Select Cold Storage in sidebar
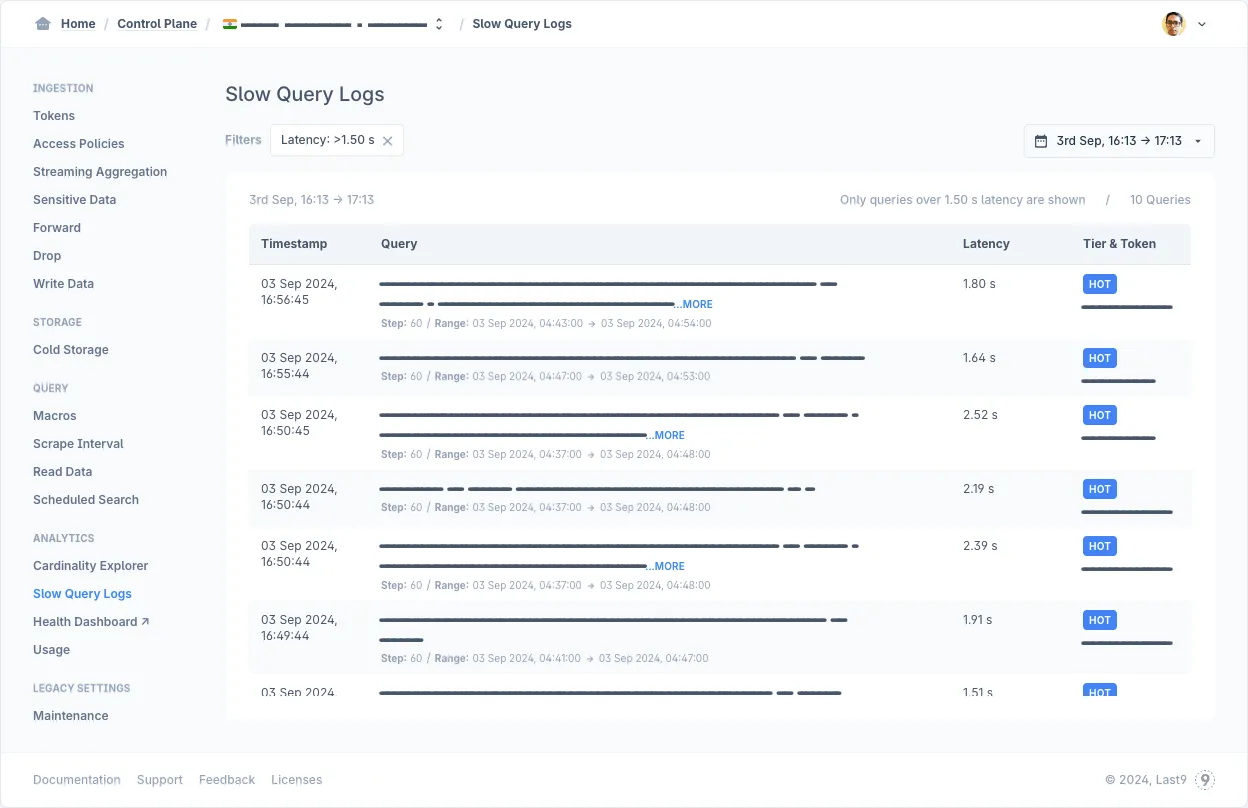 pyautogui.click(x=71, y=350)
